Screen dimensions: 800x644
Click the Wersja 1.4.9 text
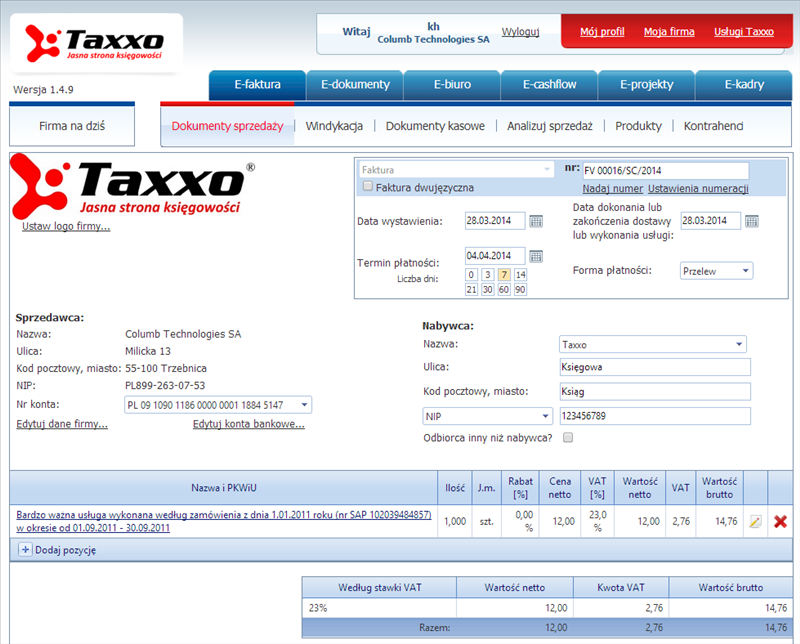point(43,90)
